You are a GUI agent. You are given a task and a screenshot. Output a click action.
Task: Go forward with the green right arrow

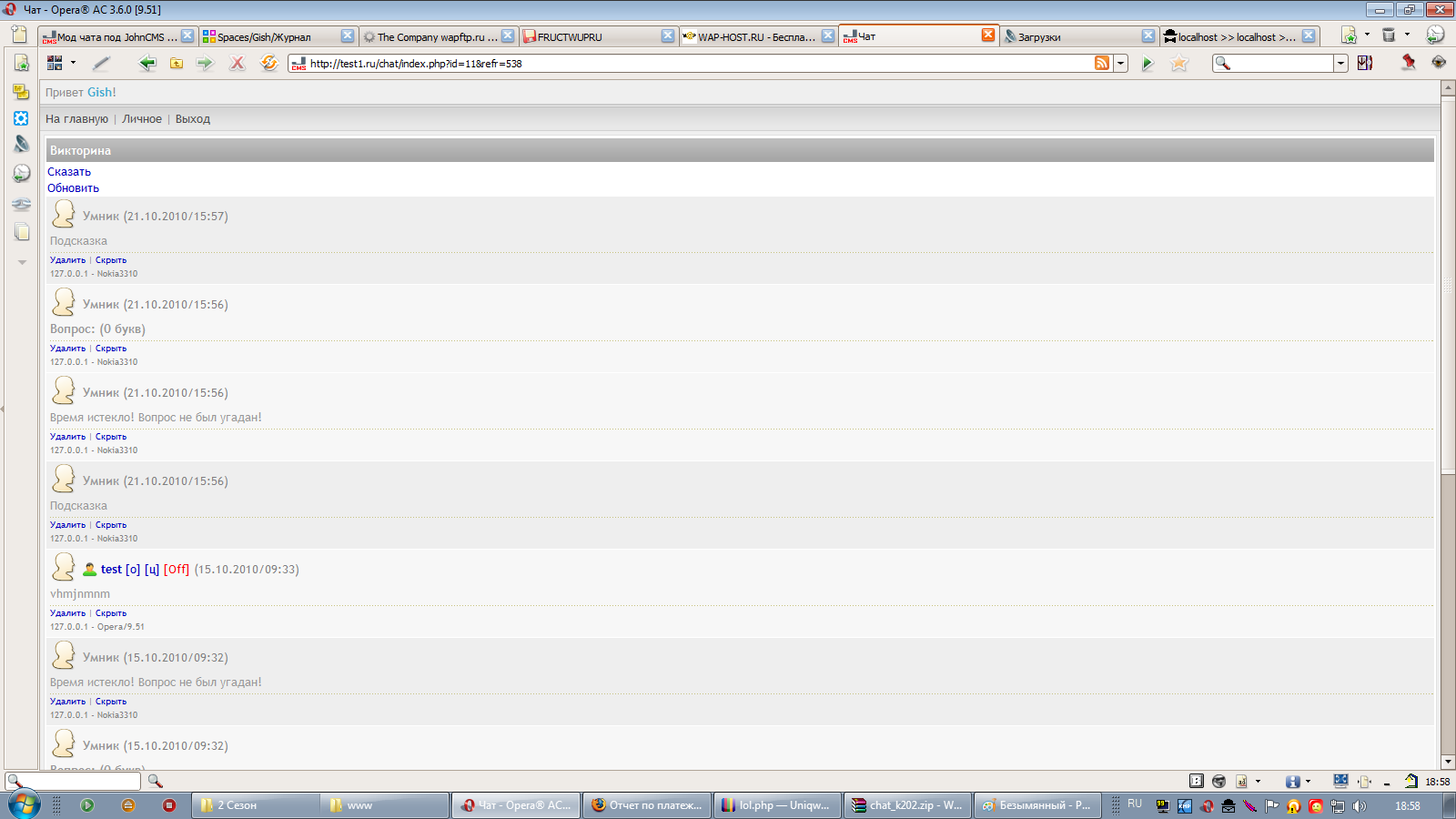coord(205,63)
